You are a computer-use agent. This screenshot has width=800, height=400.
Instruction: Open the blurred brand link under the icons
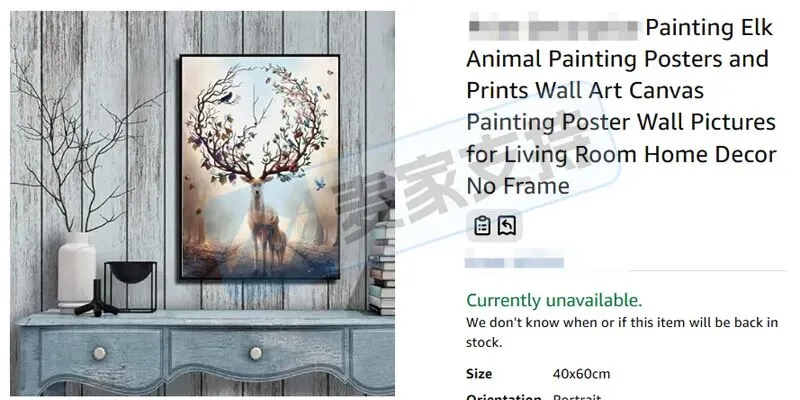pyautogui.click(x=514, y=263)
